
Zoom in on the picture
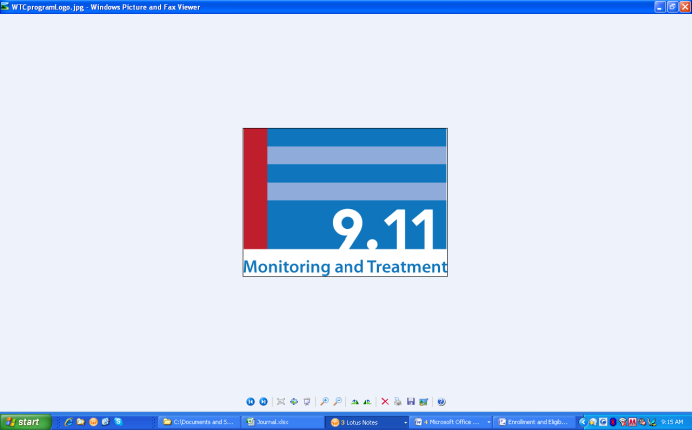[324, 401]
